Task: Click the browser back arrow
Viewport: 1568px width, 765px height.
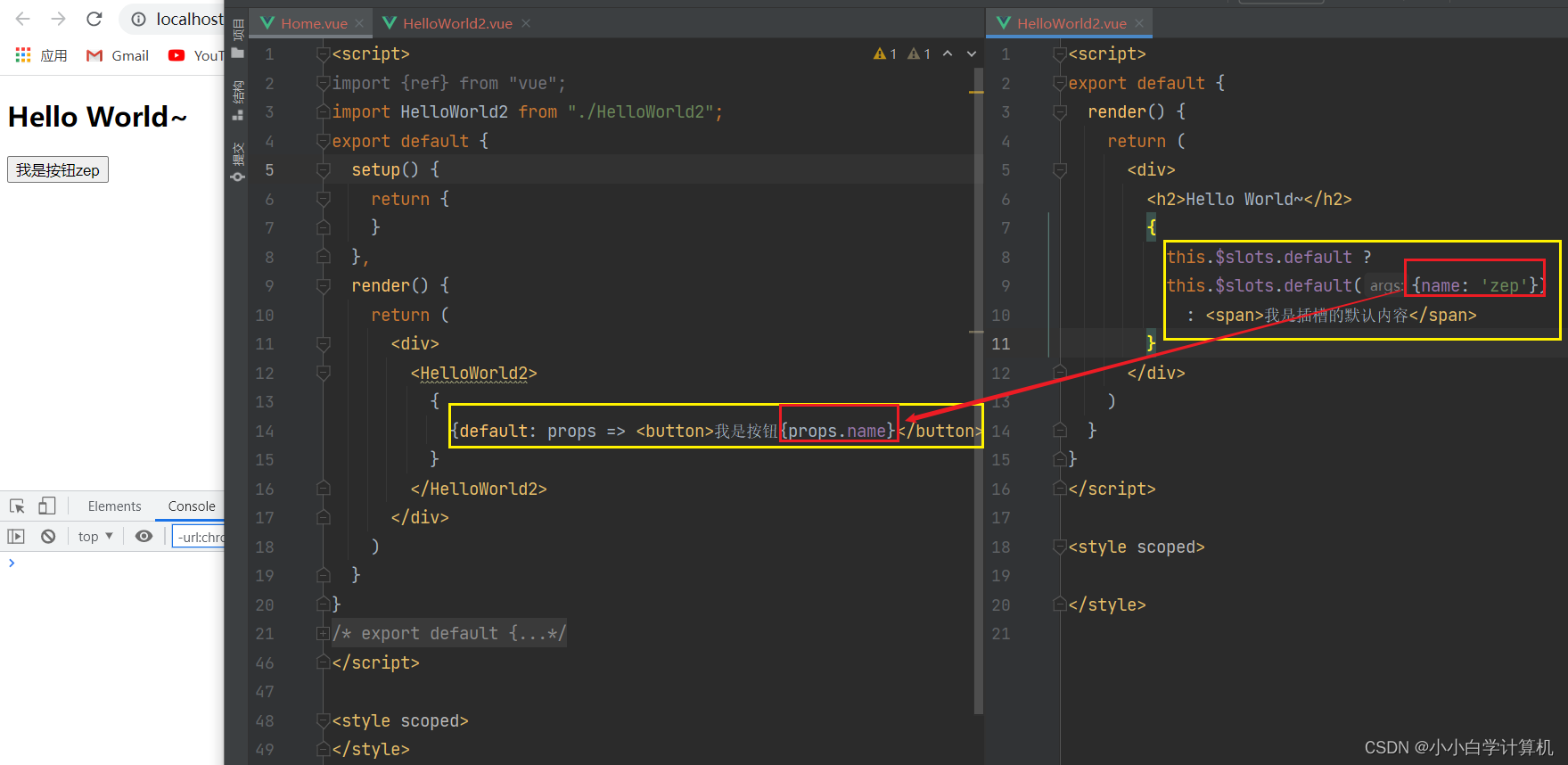Action: point(23,19)
